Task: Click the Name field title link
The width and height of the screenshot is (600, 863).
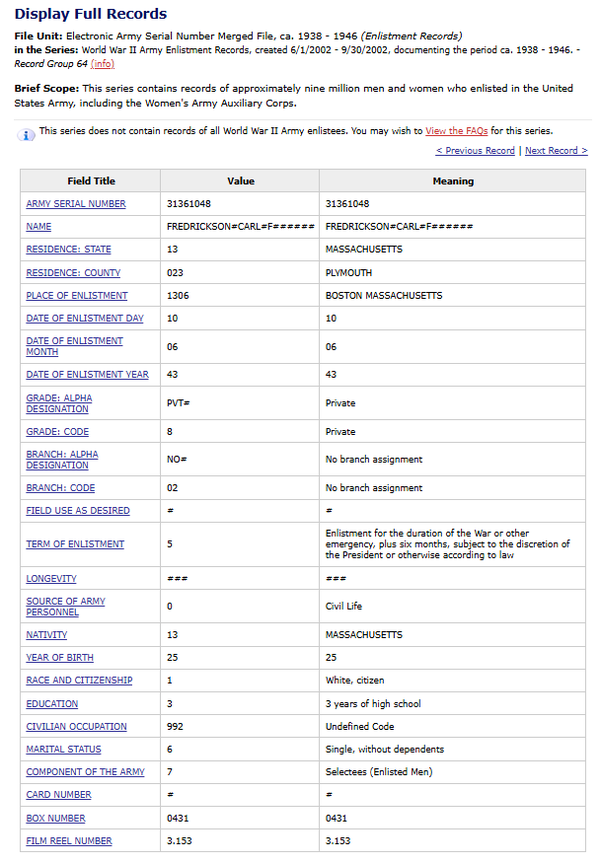Action: coord(39,227)
